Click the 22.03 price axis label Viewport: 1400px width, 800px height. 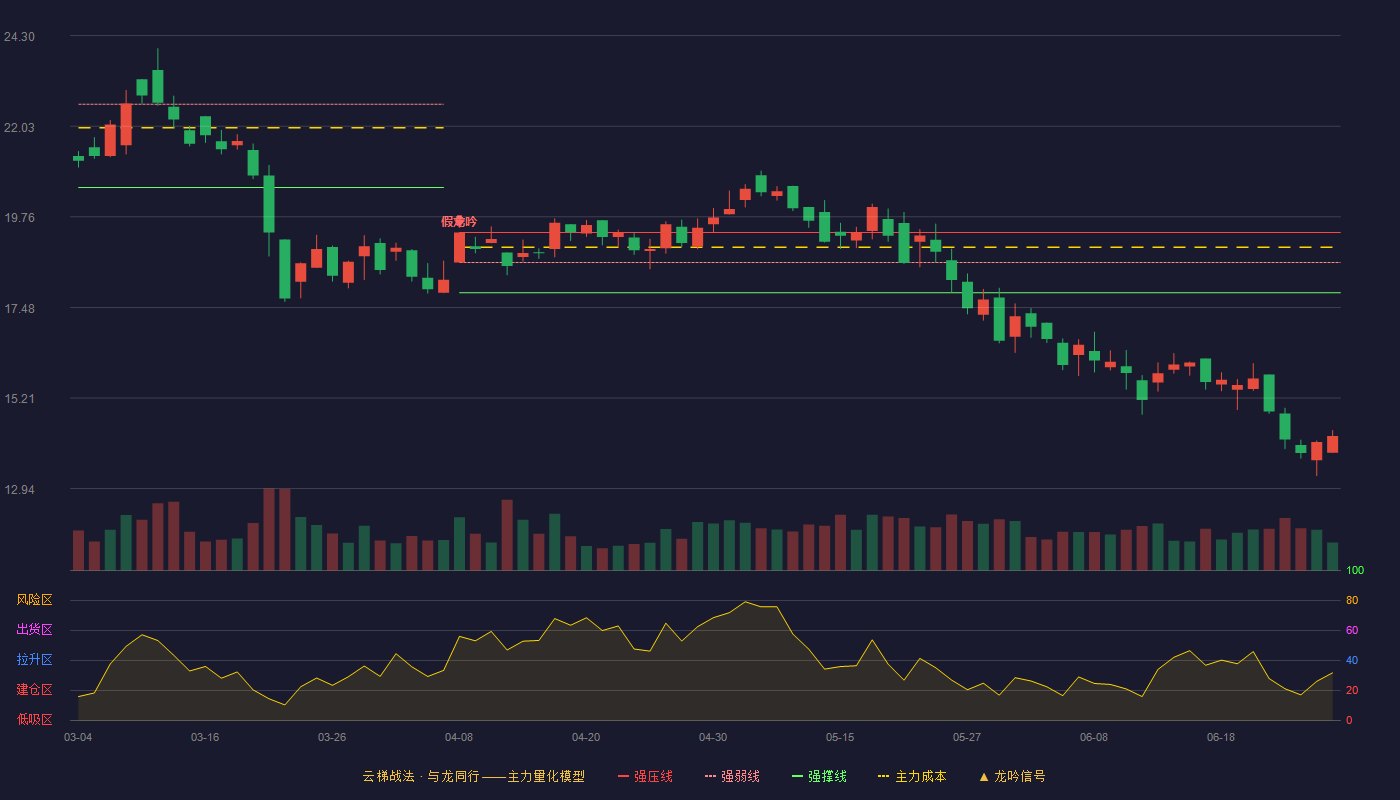19,128
